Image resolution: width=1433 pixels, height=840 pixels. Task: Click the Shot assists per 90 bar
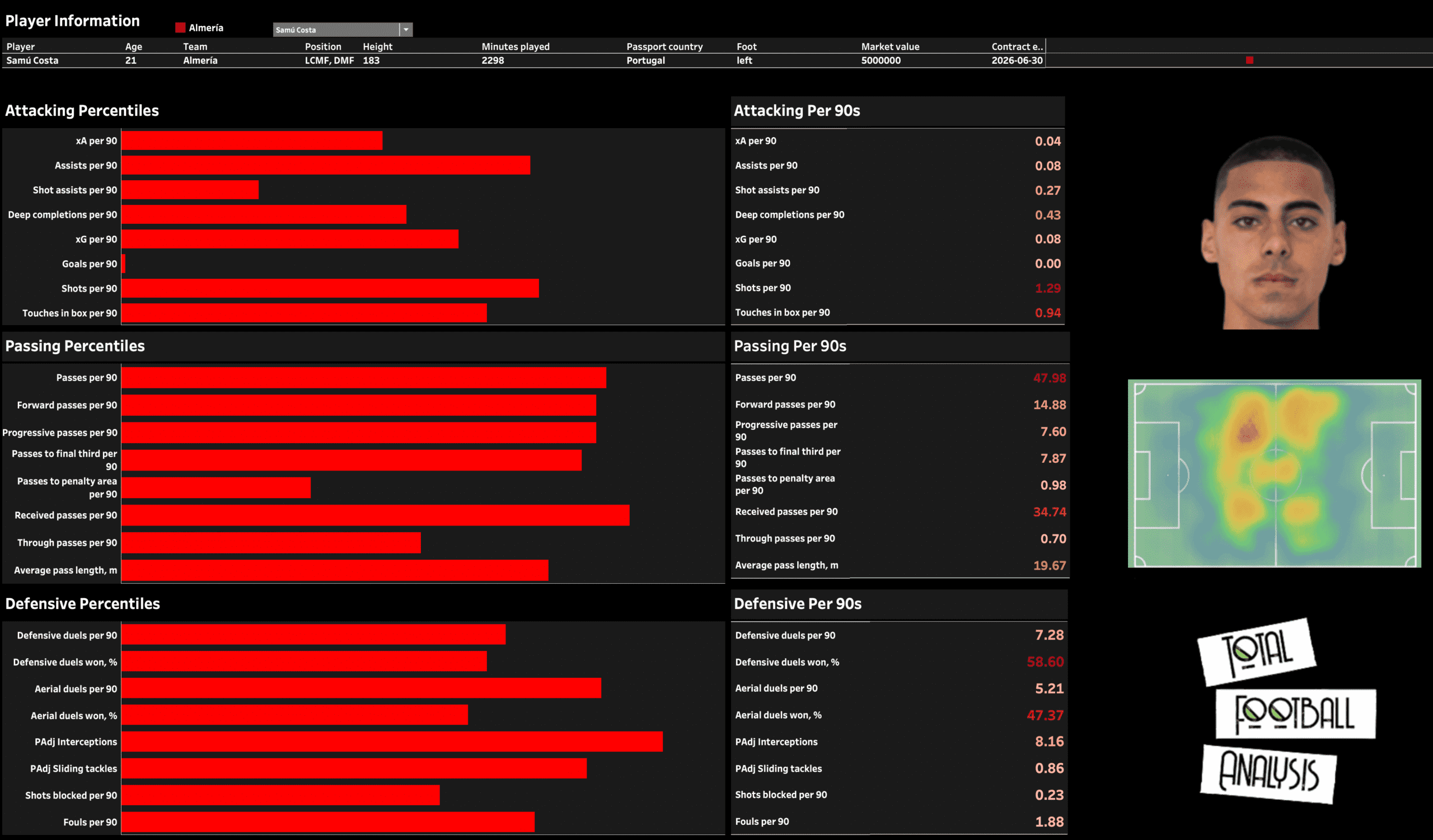click(x=189, y=190)
